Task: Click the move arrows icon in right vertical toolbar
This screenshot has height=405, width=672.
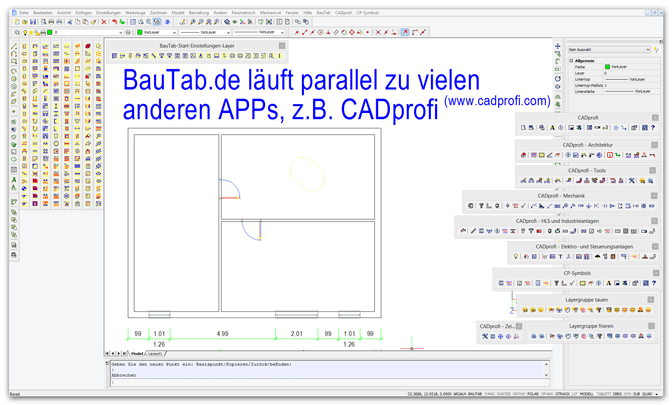Action: [558, 46]
